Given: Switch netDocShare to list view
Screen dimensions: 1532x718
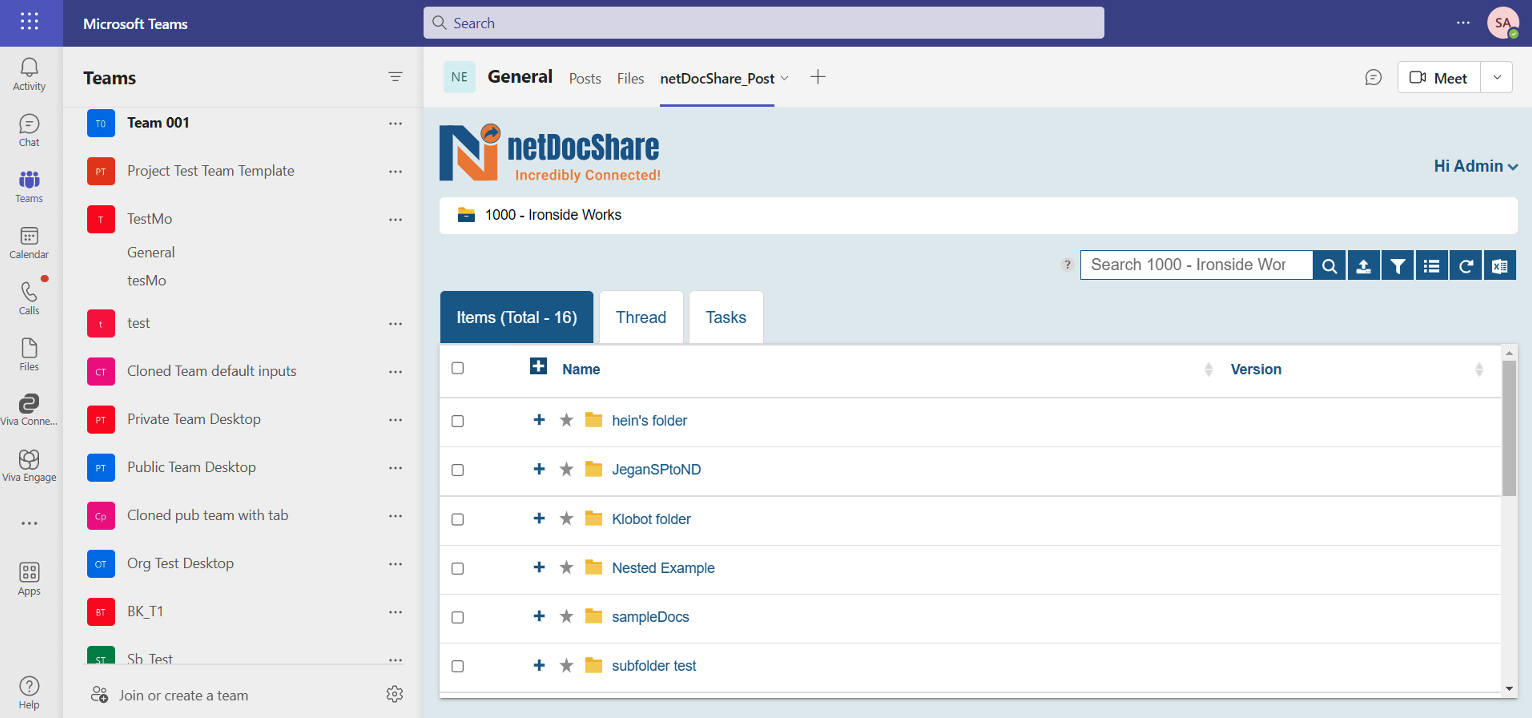Looking at the screenshot, I should click(x=1432, y=265).
